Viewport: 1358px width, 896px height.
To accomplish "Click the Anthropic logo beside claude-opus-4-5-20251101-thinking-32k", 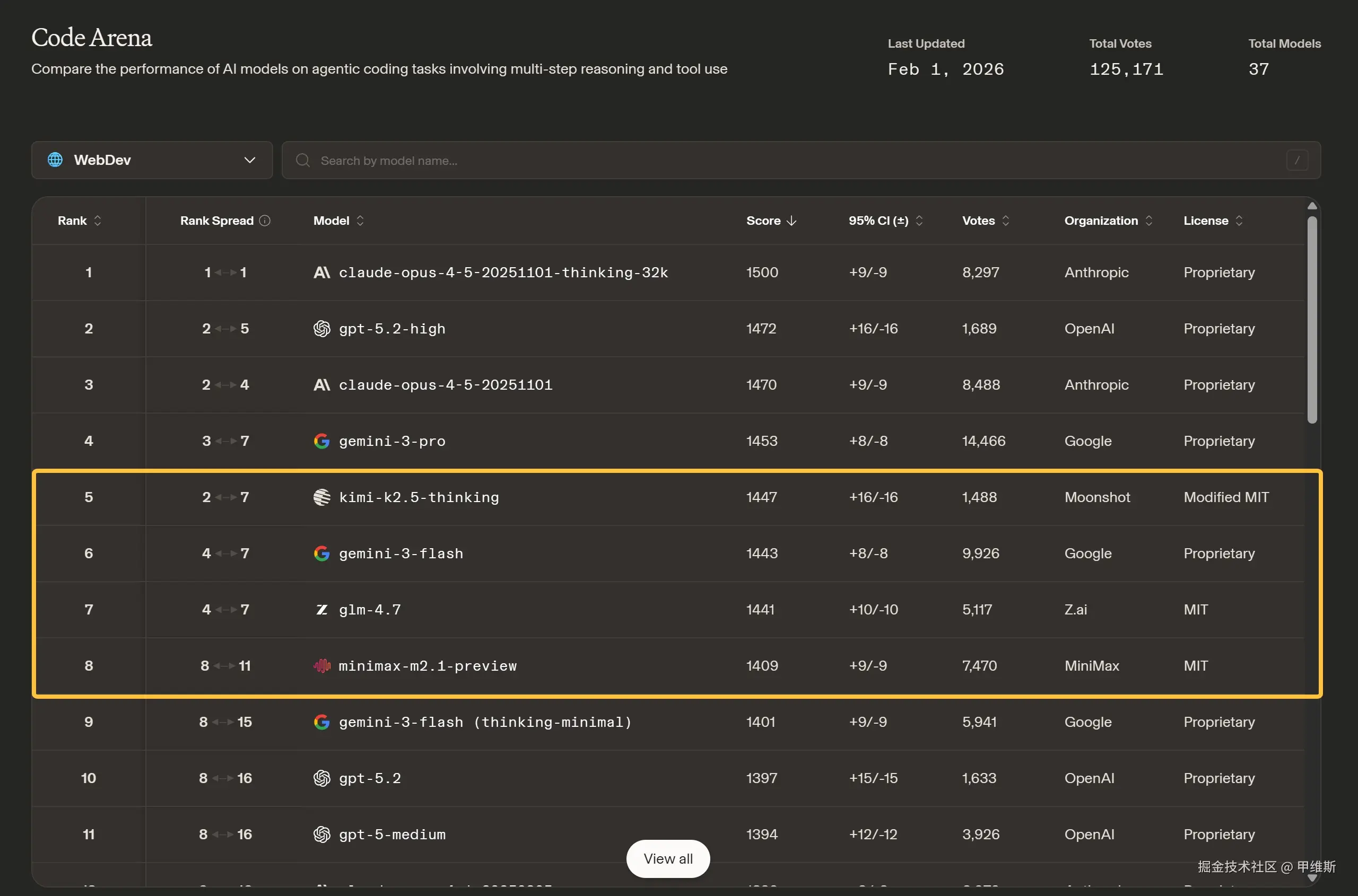I will point(321,273).
